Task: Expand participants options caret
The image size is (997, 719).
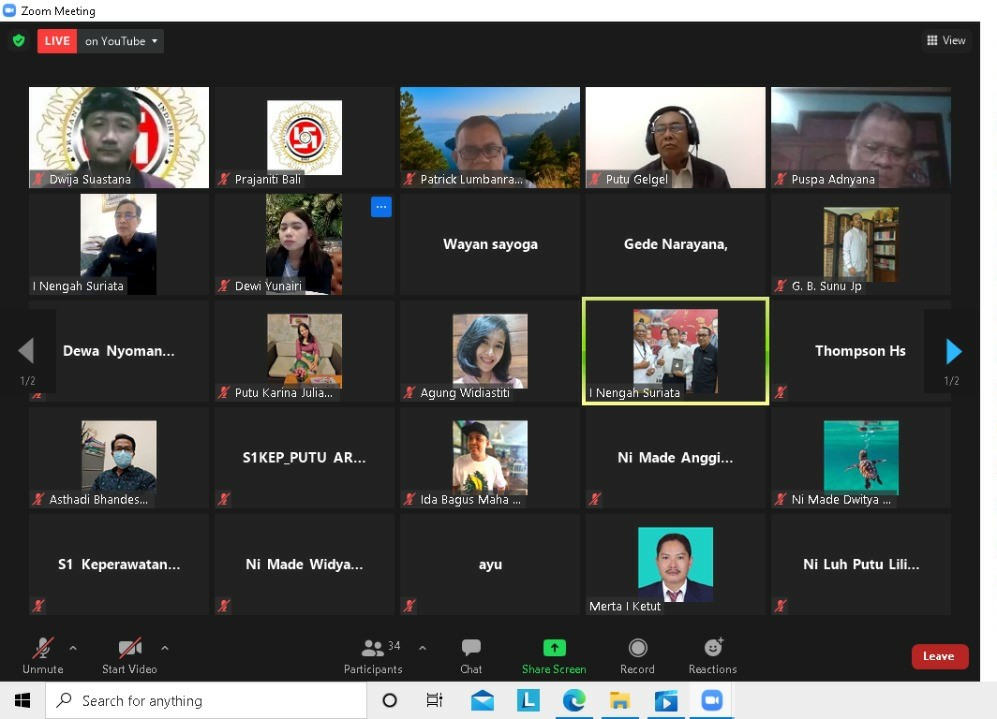Action: (422, 648)
